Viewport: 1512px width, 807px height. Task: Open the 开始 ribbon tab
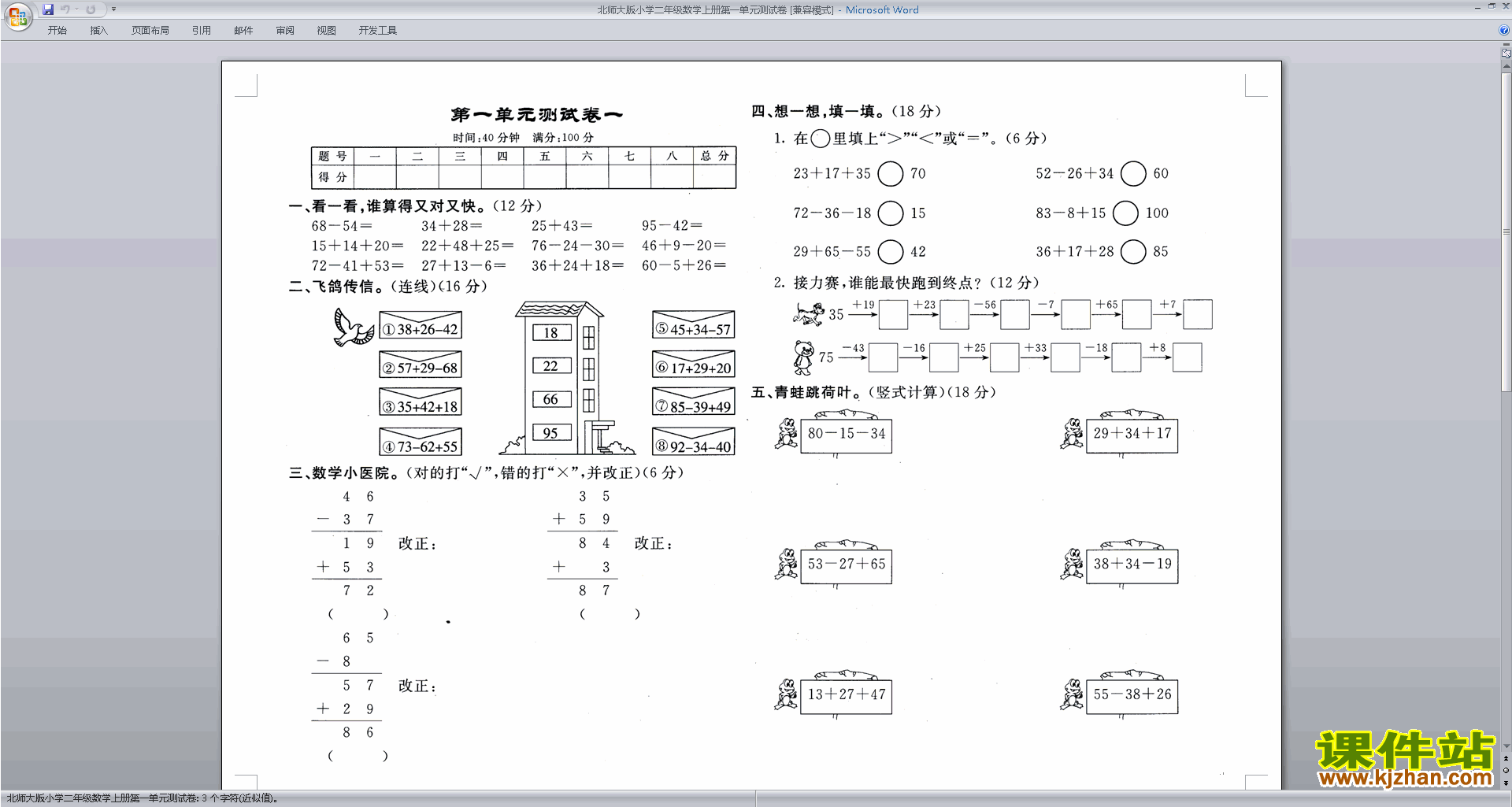57,31
